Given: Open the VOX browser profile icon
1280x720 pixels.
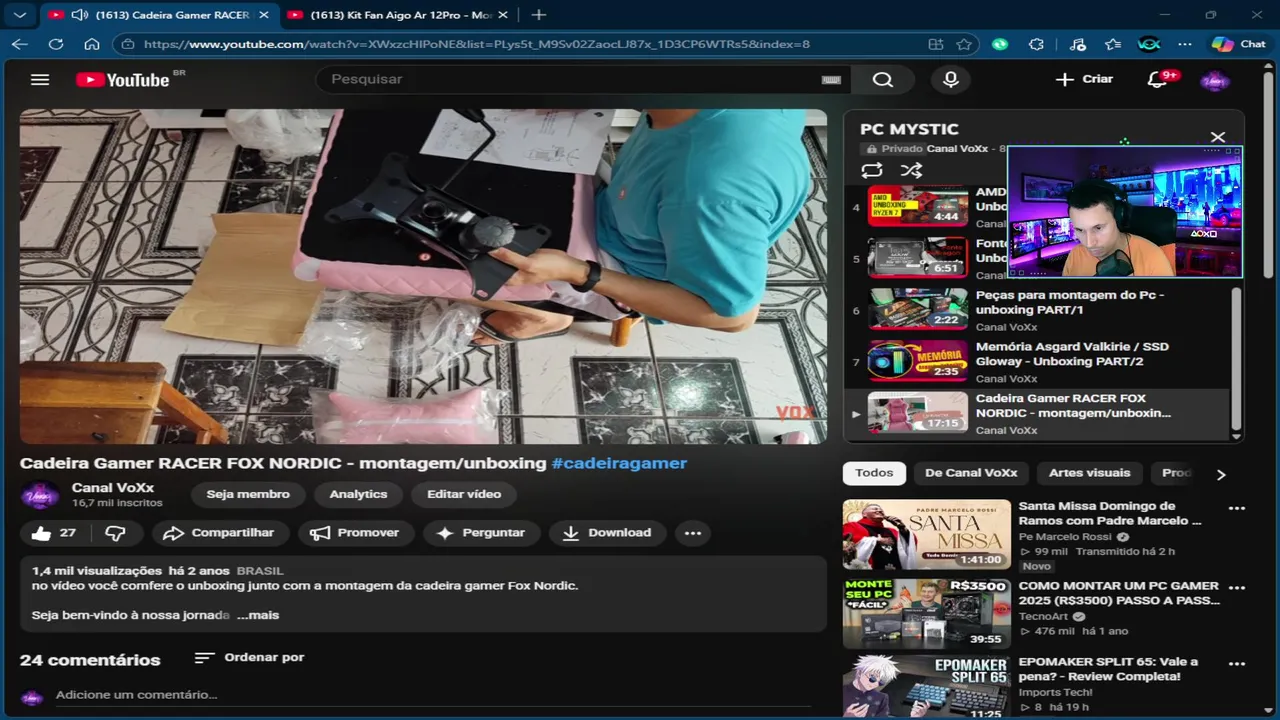Looking at the screenshot, I should (1149, 44).
